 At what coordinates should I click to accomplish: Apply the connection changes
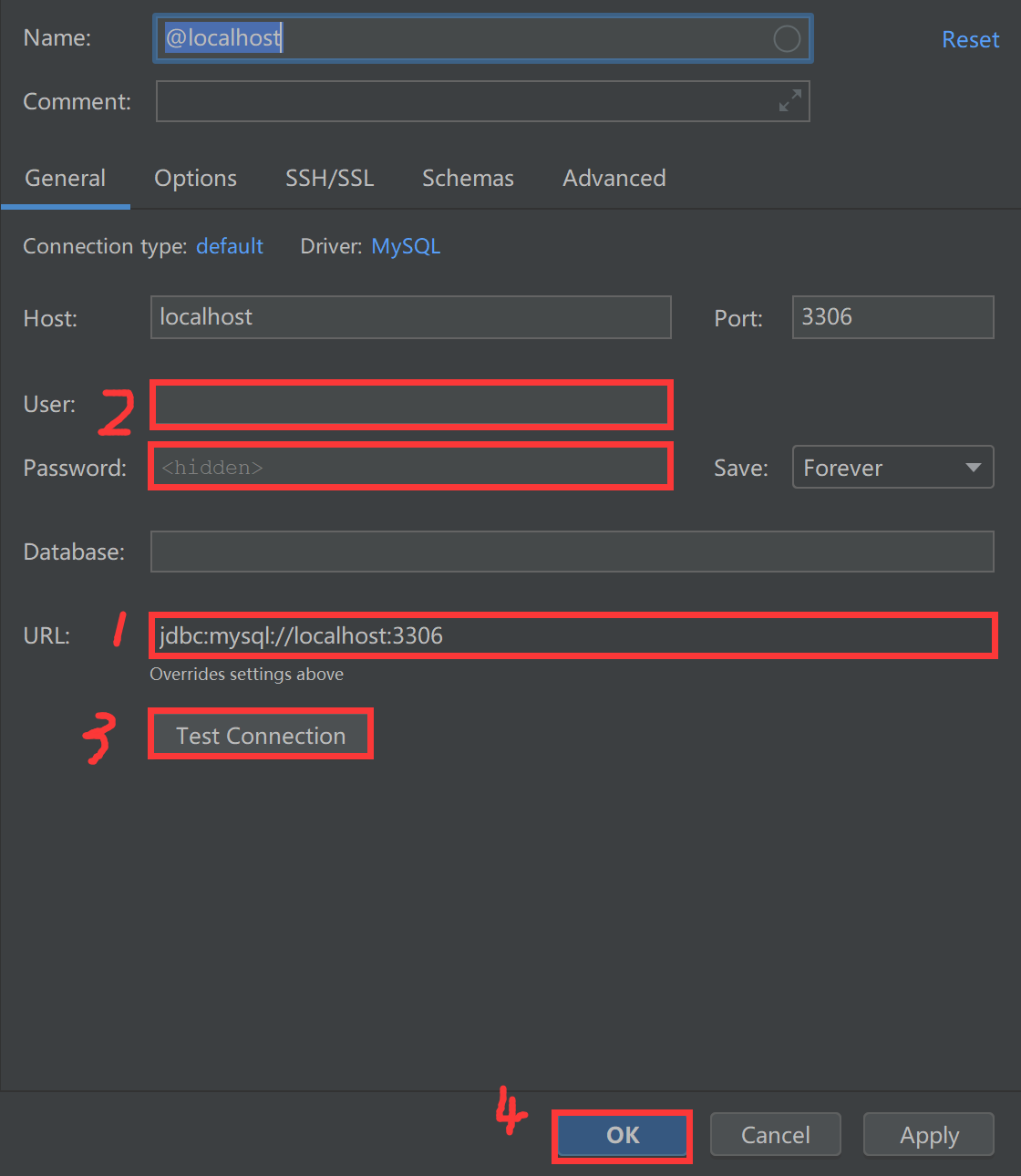(x=928, y=1134)
